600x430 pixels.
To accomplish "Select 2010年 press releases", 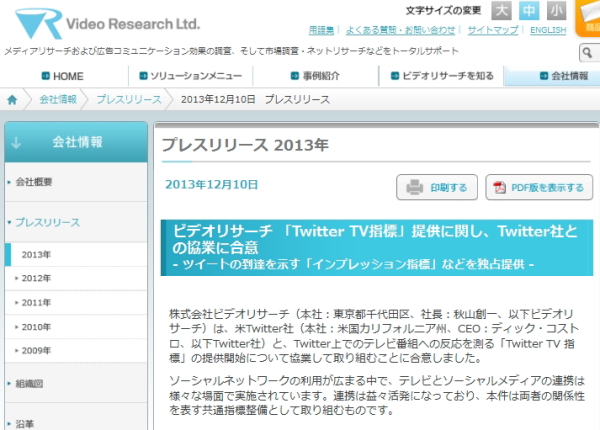I will (76, 327).
